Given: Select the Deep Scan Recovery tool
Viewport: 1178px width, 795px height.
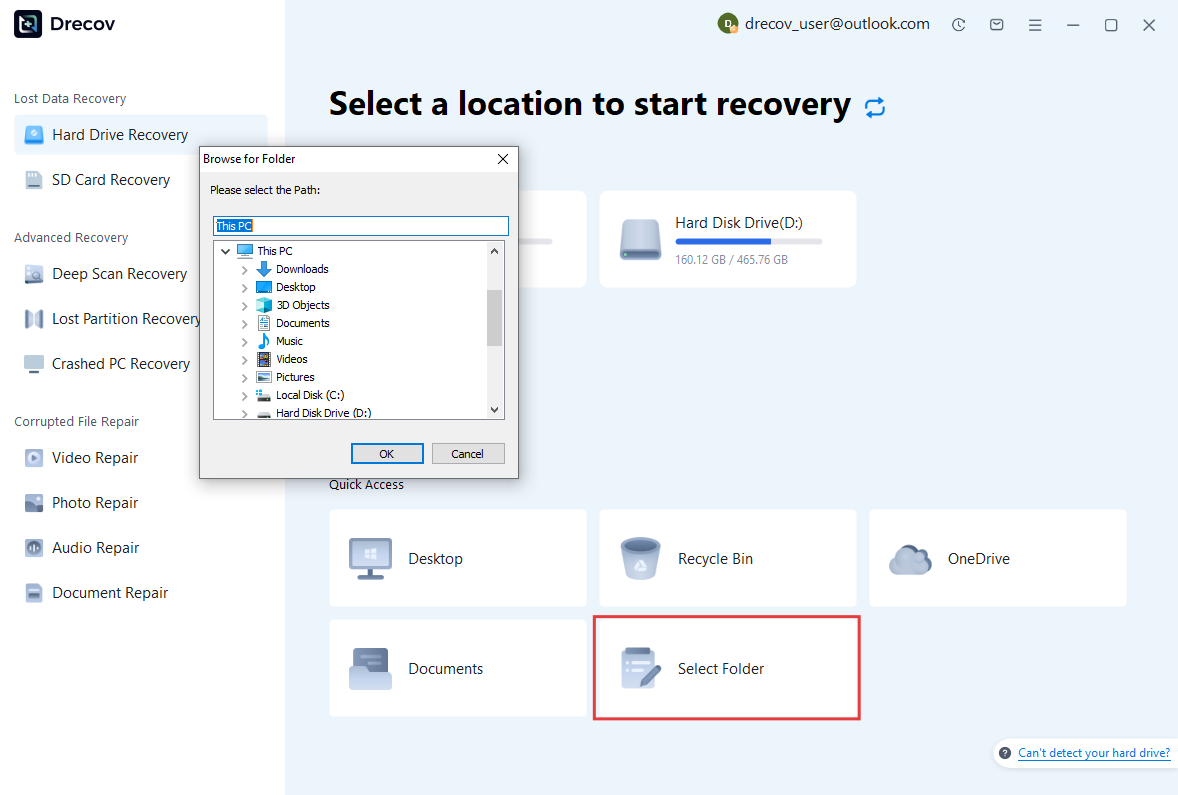Looking at the screenshot, I should [118, 273].
